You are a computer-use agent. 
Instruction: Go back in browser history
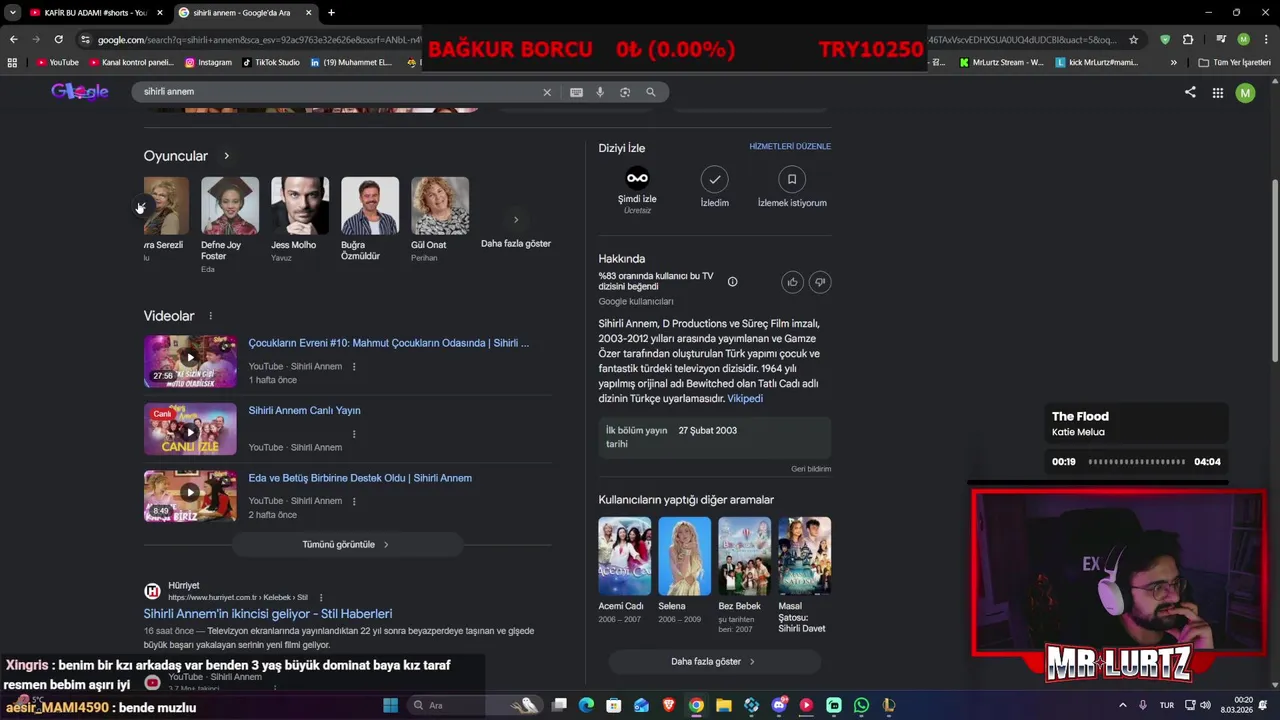(13, 39)
